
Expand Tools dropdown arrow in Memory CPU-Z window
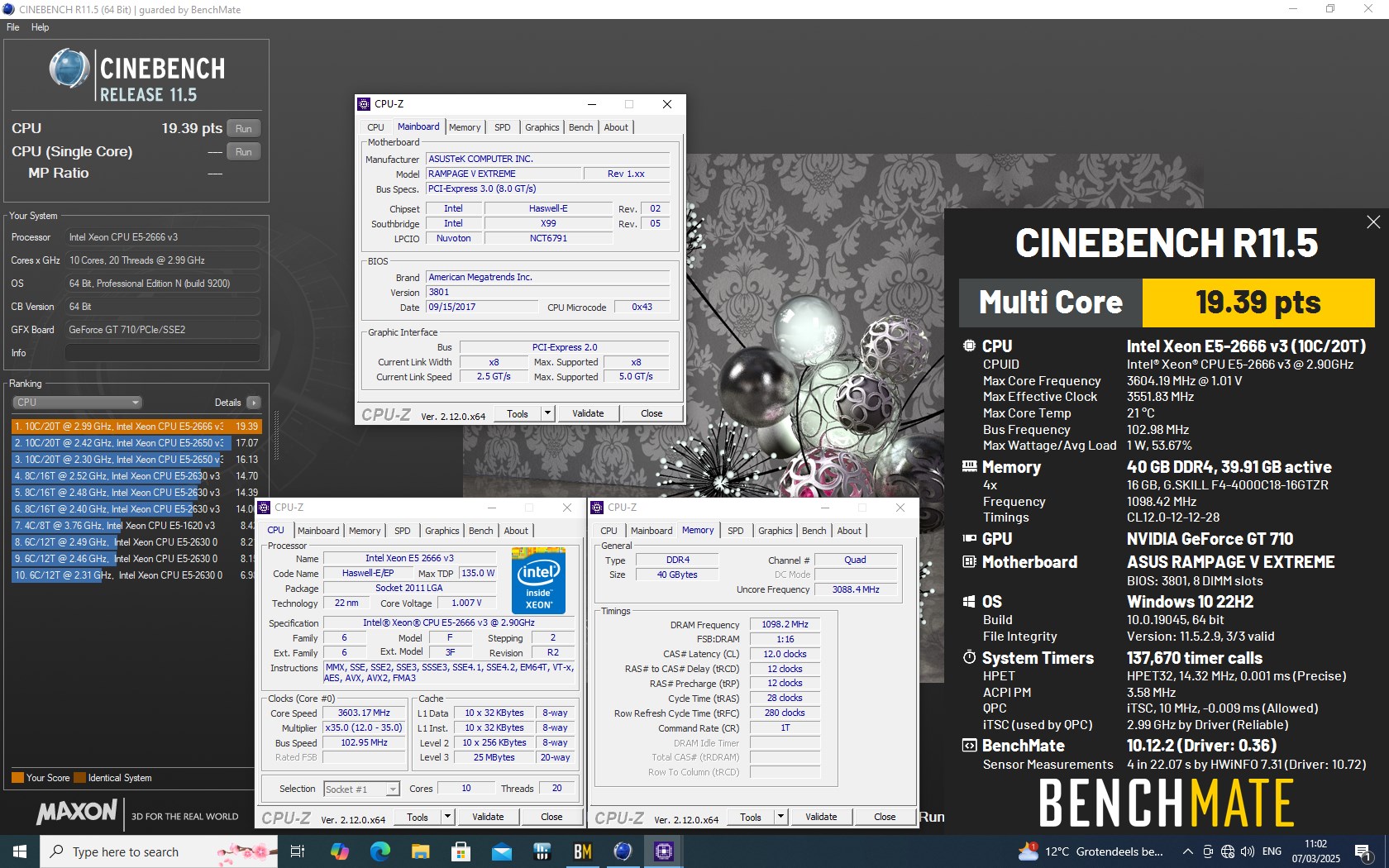coord(780,818)
